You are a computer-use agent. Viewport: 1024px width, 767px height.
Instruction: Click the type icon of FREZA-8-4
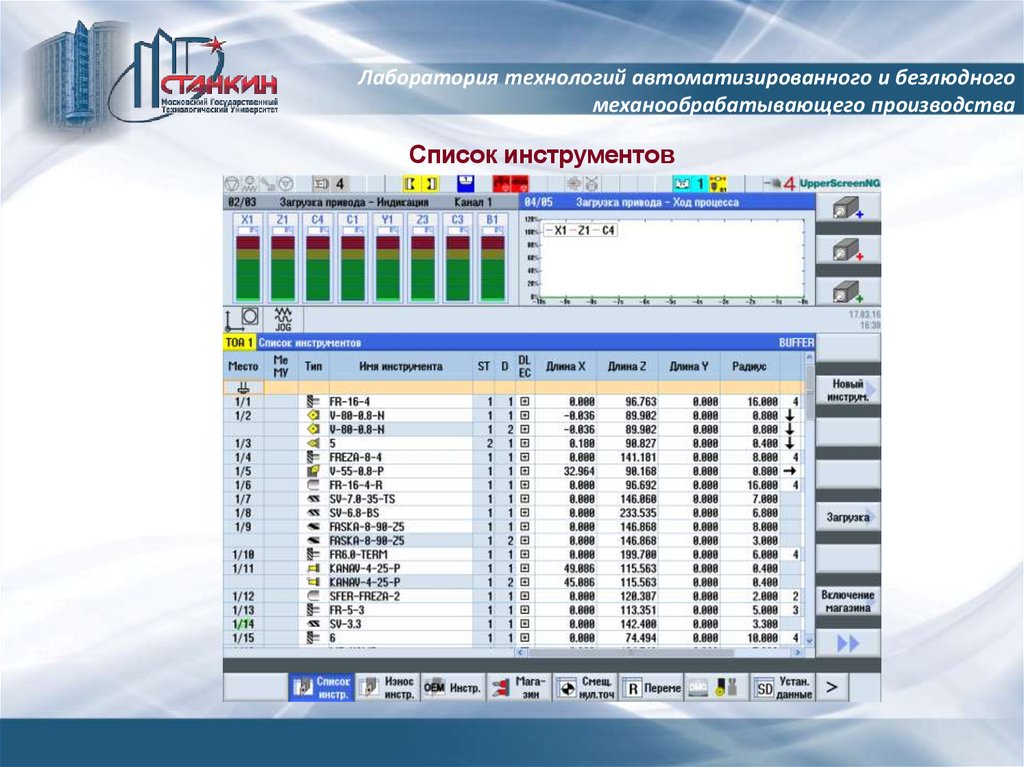[313, 457]
